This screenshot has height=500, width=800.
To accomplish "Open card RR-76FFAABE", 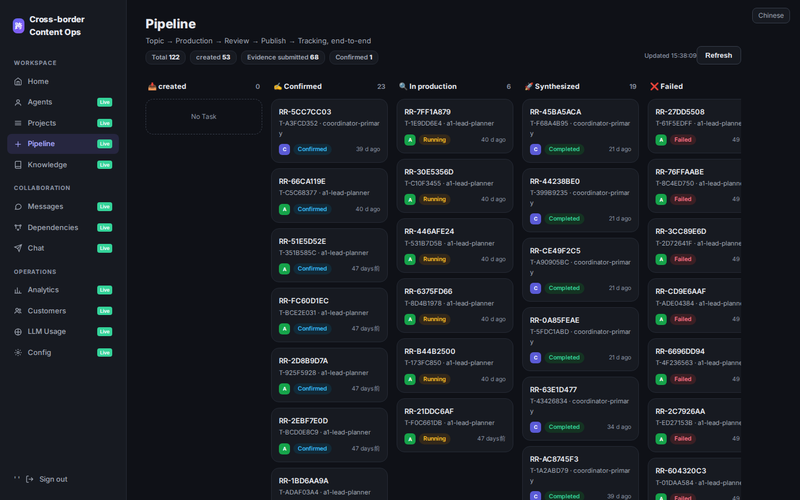I will tap(694, 186).
